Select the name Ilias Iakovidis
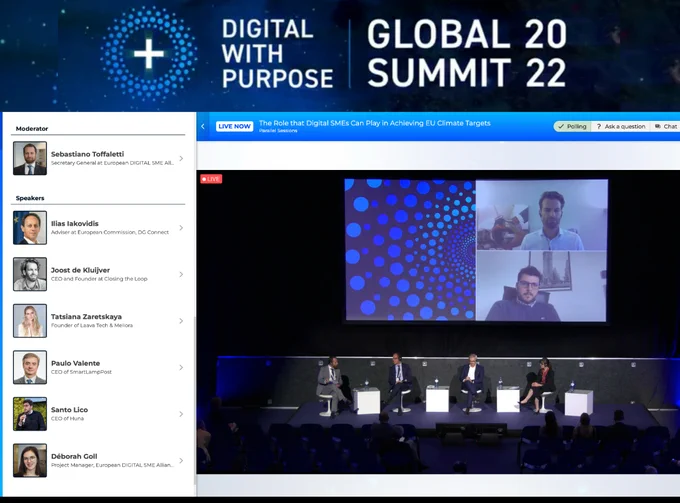The width and height of the screenshot is (680, 503). tap(75, 223)
